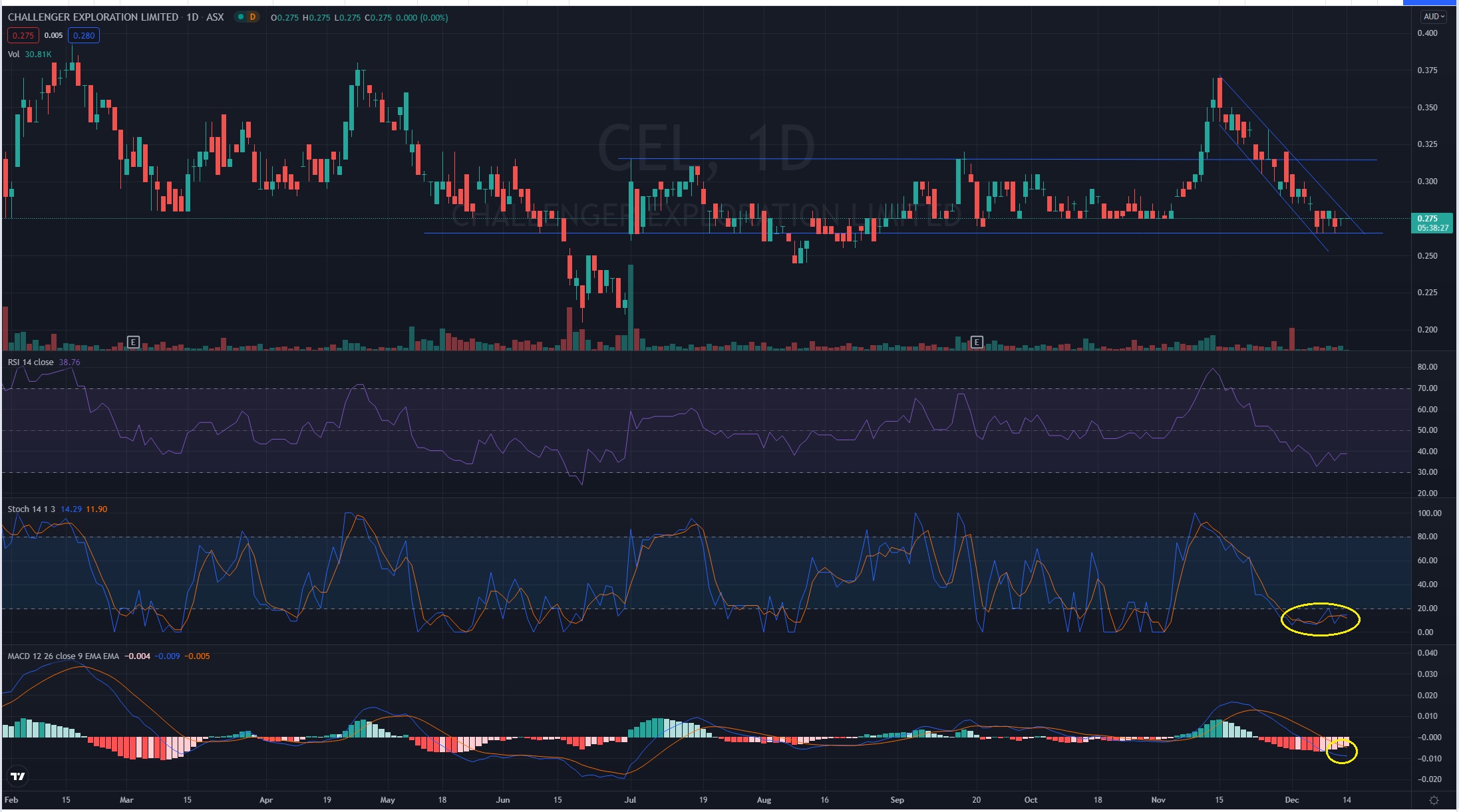Image resolution: width=1459 pixels, height=812 pixels.
Task: Select the MACD 12 26 close 9 legend
Action: tap(63, 656)
